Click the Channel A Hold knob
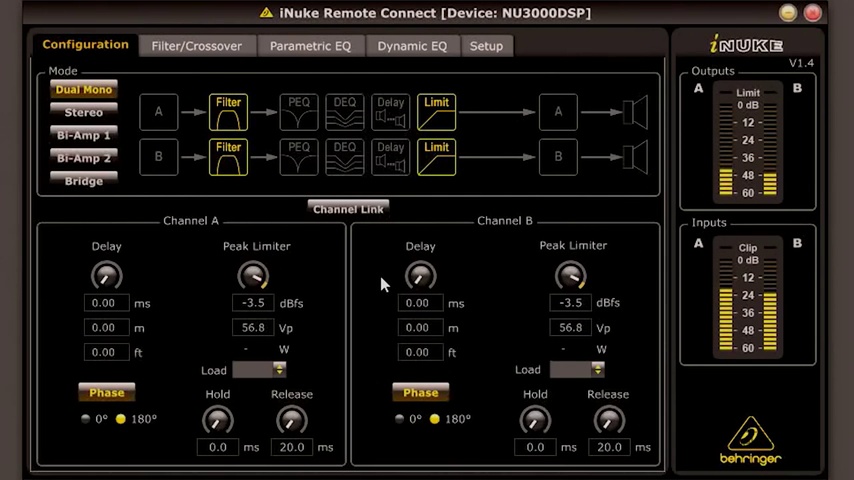Screen dimensions: 854x480 218,421
